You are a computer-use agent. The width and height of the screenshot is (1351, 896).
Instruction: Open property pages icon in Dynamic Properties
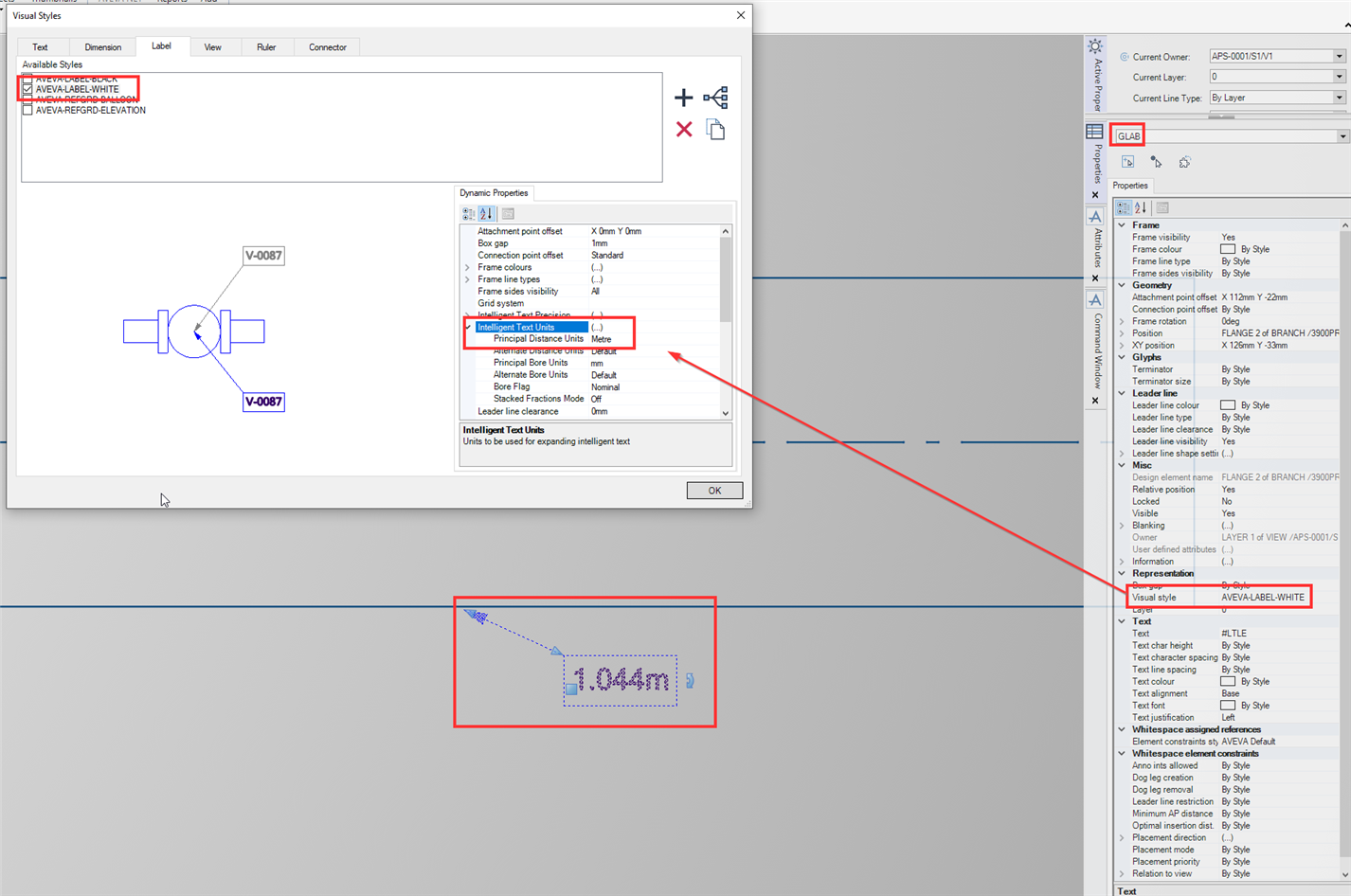(x=508, y=214)
